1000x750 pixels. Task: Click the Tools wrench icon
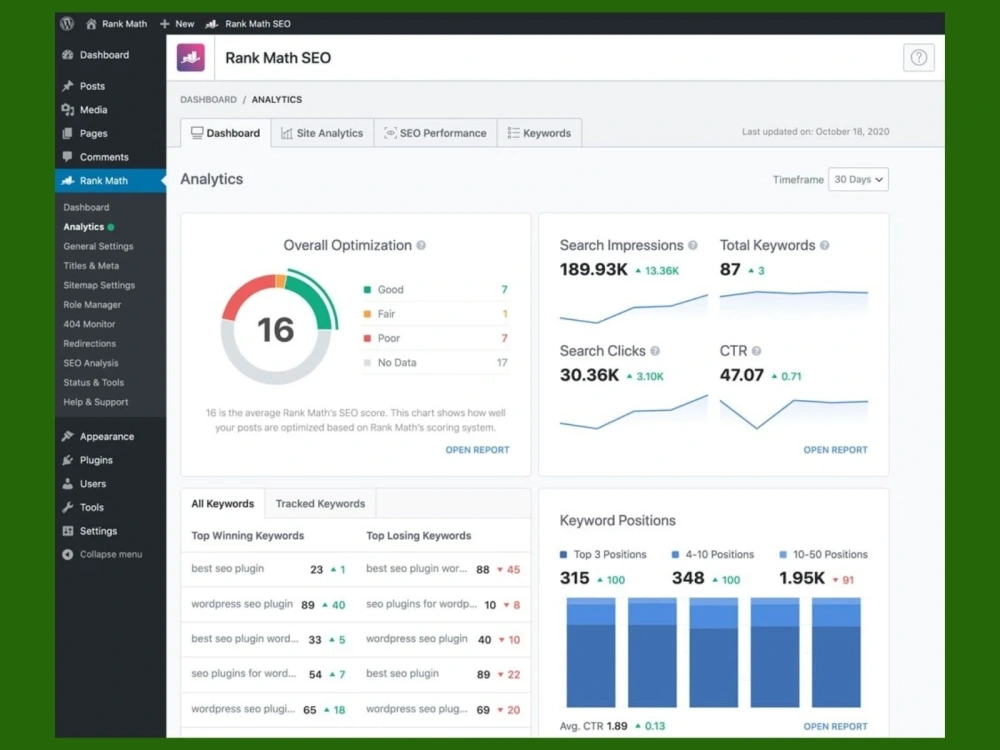pyautogui.click(x=68, y=507)
